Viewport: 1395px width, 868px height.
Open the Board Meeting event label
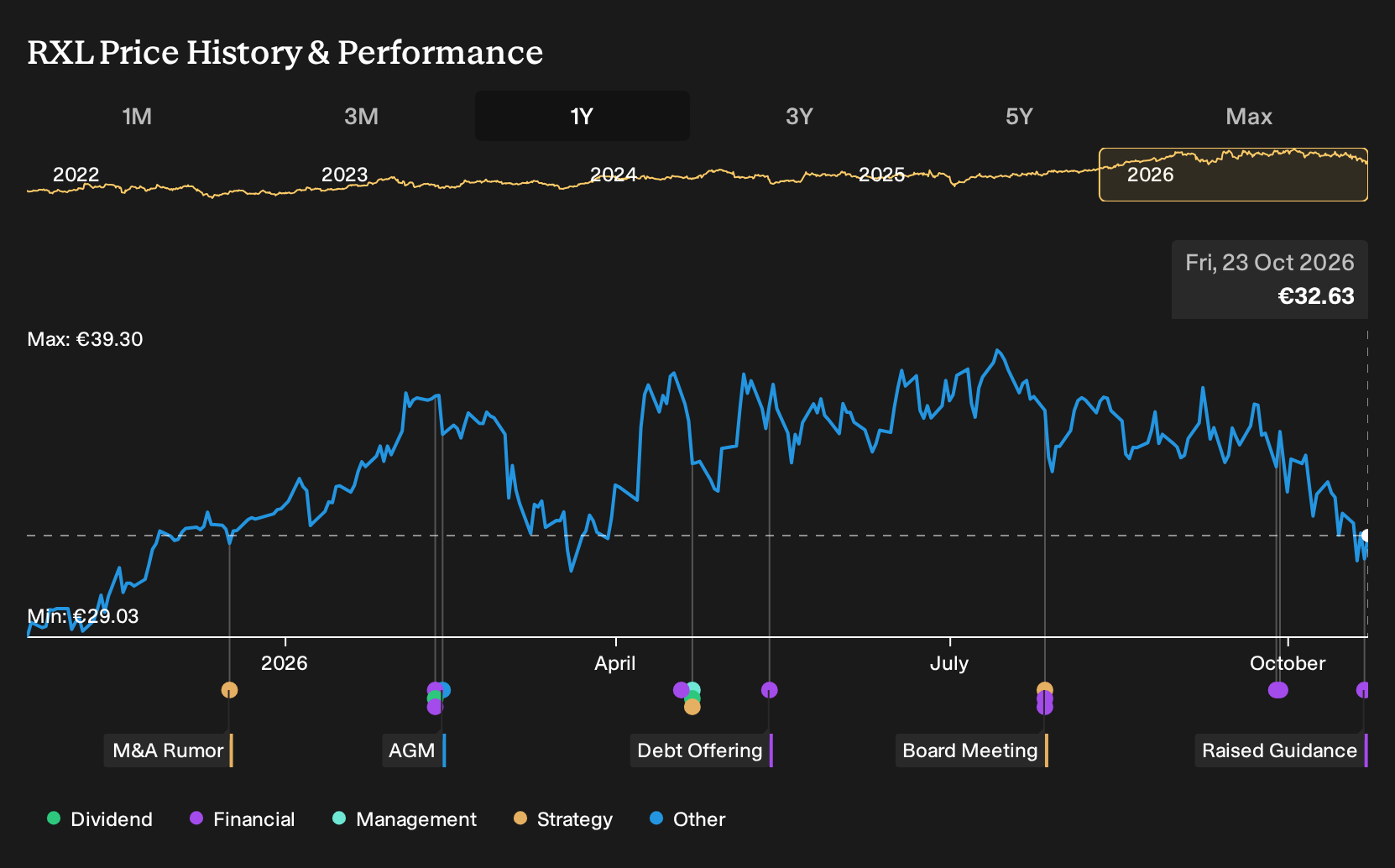point(971,750)
